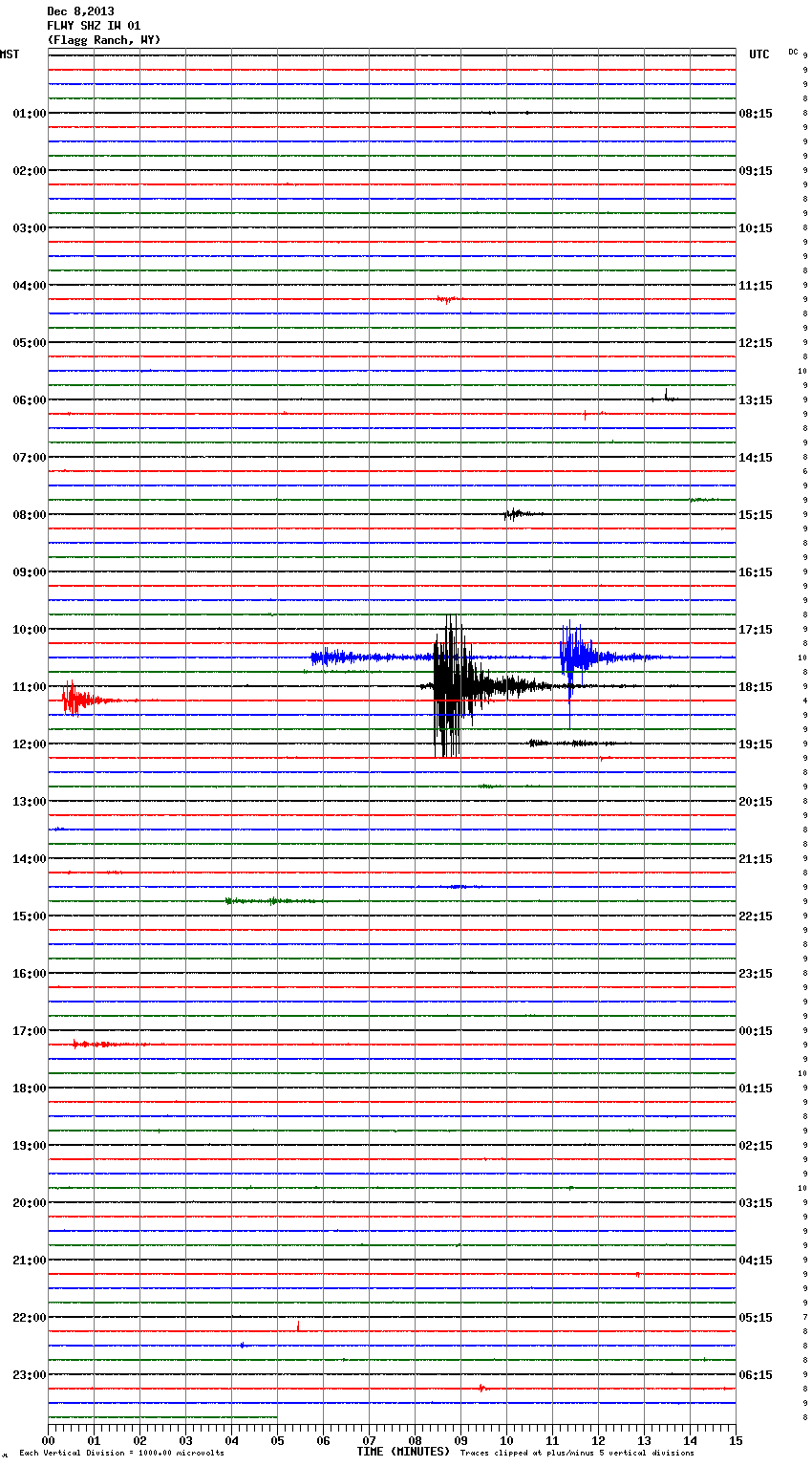The height and width of the screenshot is (1466, 812).
Task: Click the 06:15 UTC time label
Action: click(x=756, y=1375)
